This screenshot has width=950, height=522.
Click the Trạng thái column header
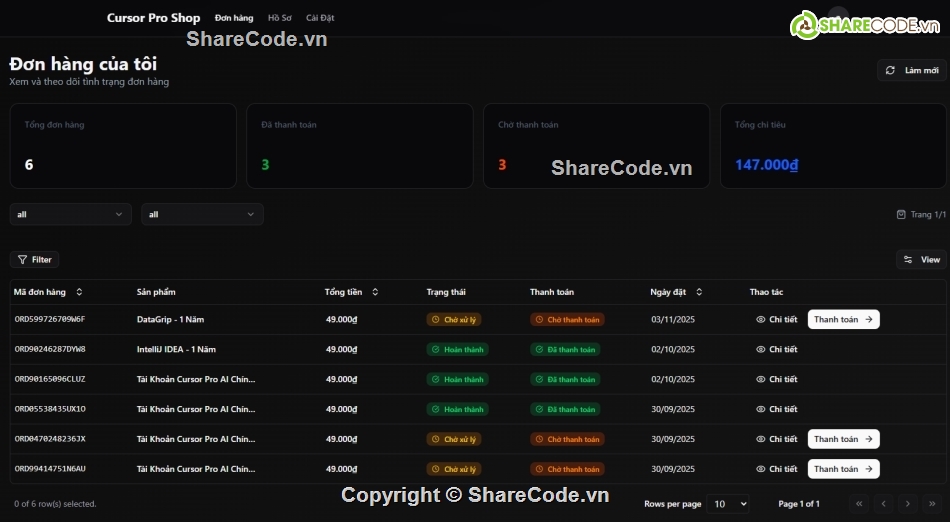coord(446,292)
